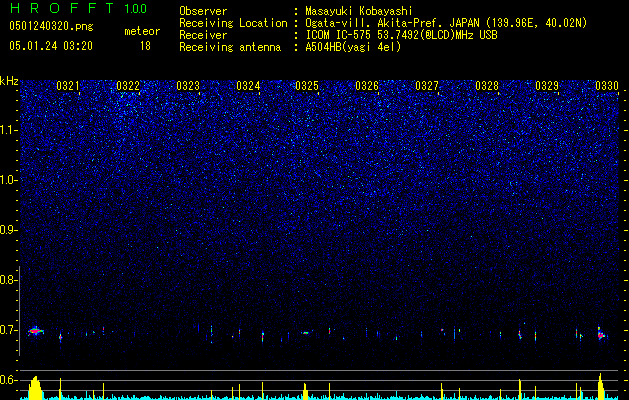The height and width of the screenshot is (400, 629).
Task: Click the 0330 time marker
Action: 607,86
